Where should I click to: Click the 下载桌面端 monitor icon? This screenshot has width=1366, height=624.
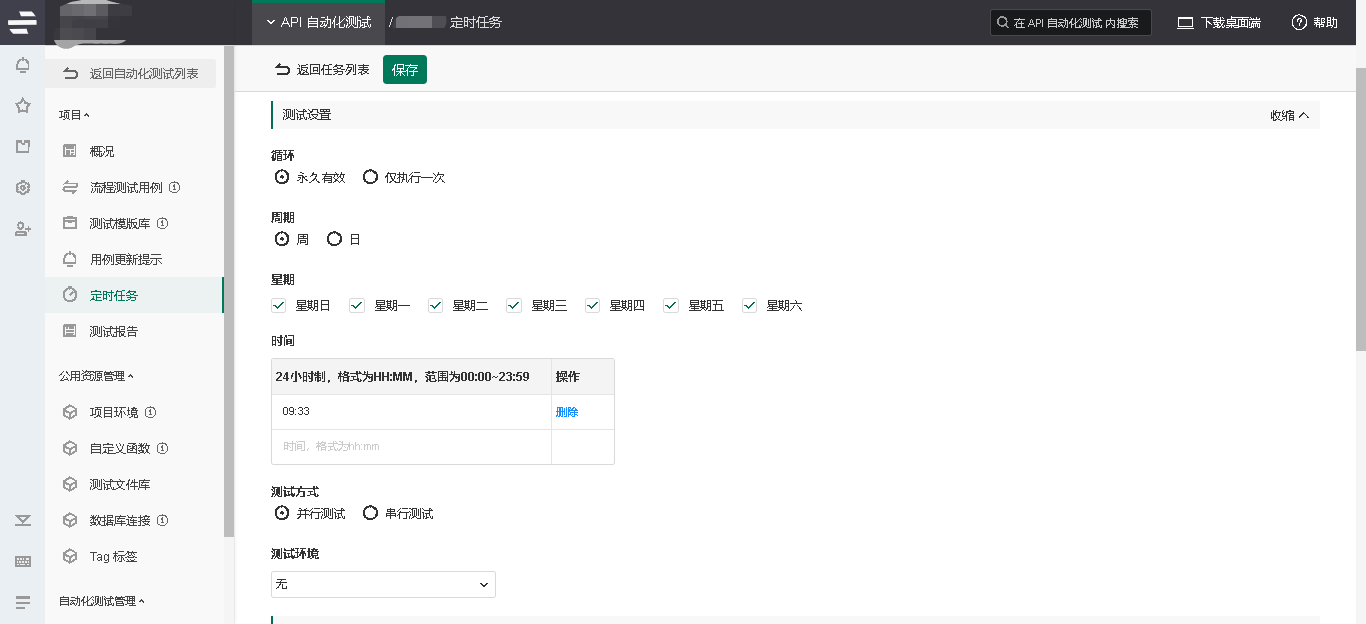pos(1185,22)
